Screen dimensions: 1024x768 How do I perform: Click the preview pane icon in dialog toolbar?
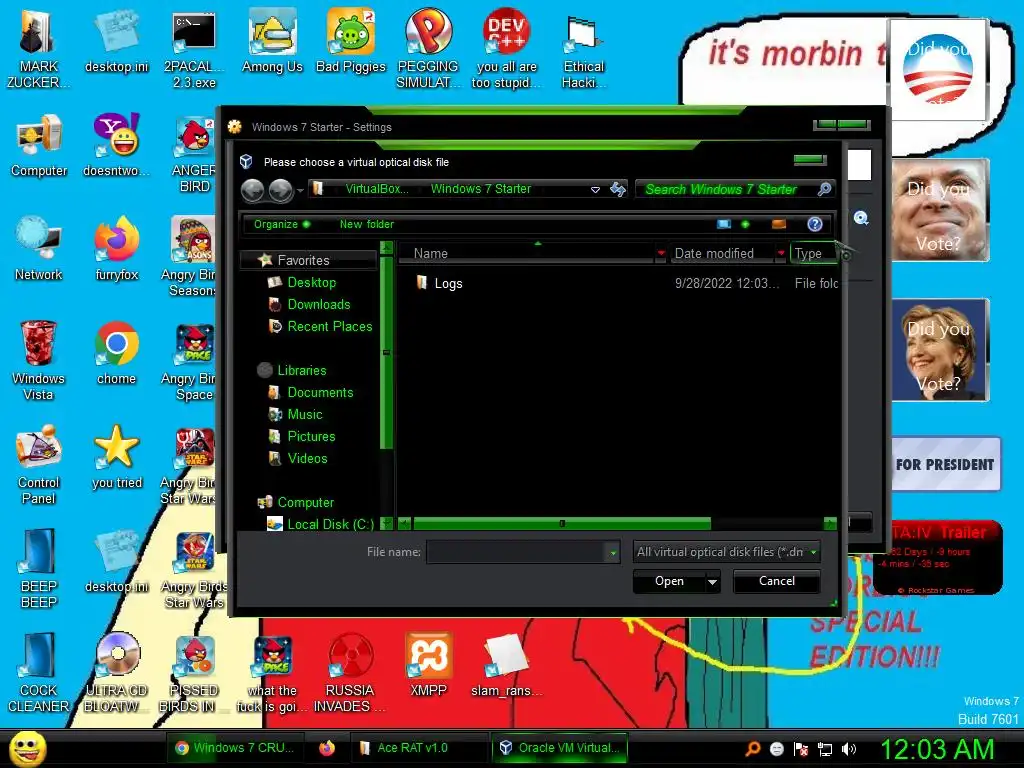(779, 224)
